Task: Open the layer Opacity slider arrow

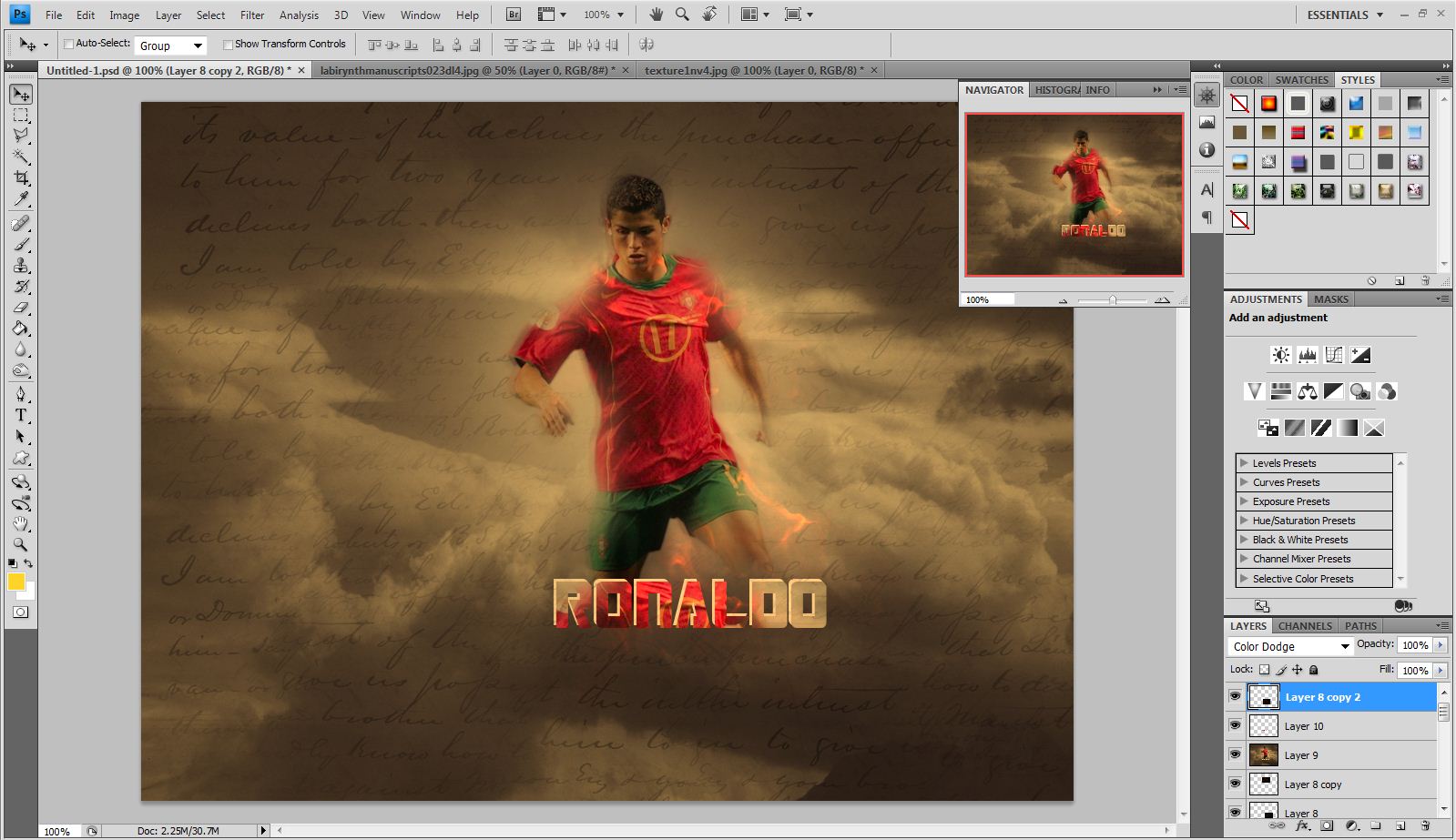Action: click(1441, 645)
